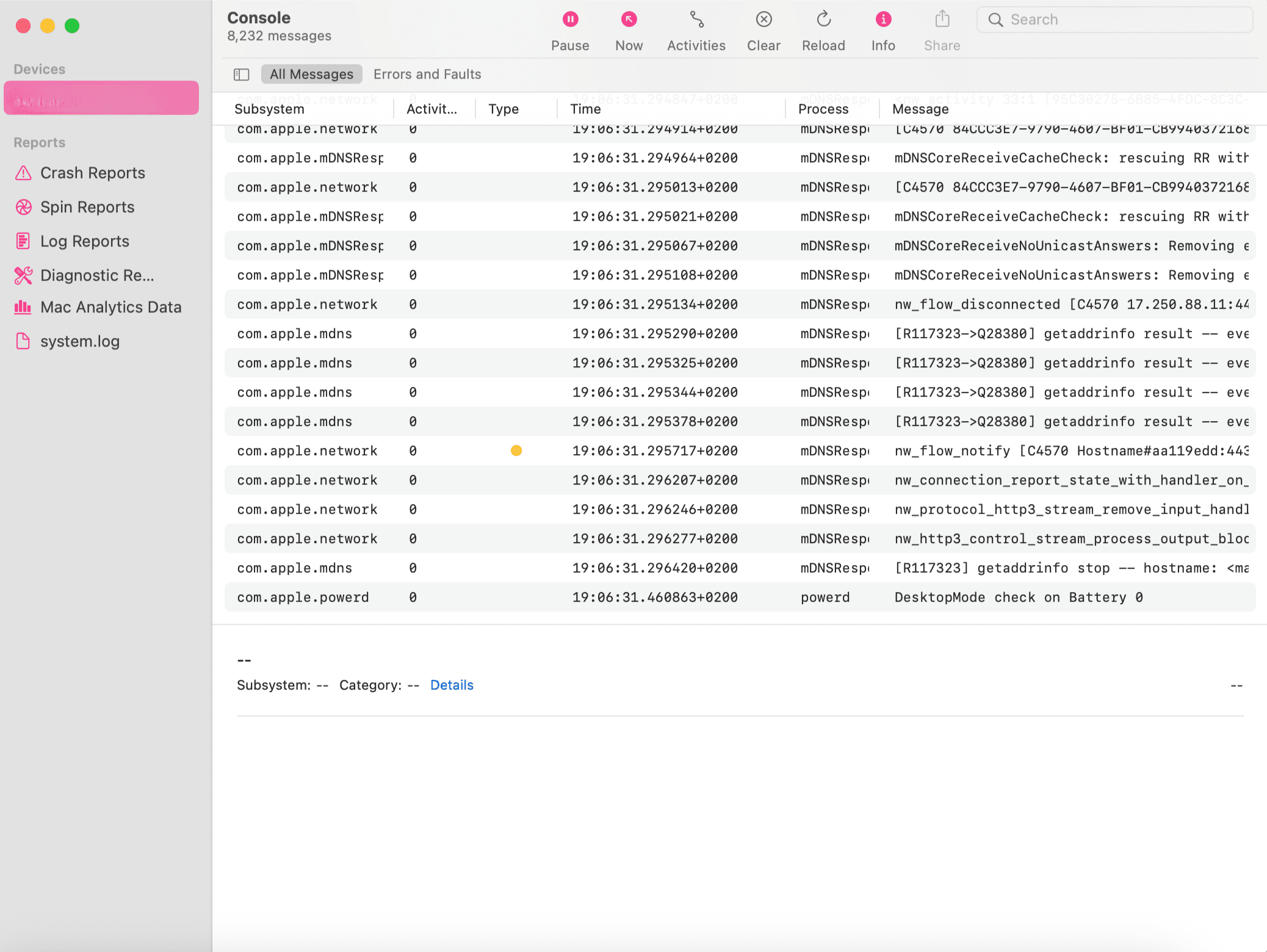Clear all console messages
The height and width of the screenshot is (952, 1267).
click(x=763, y=28)
